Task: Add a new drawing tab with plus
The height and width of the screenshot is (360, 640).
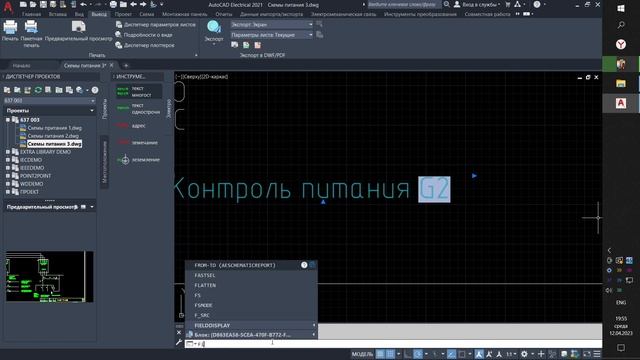Action: click(x=126, y=65)
